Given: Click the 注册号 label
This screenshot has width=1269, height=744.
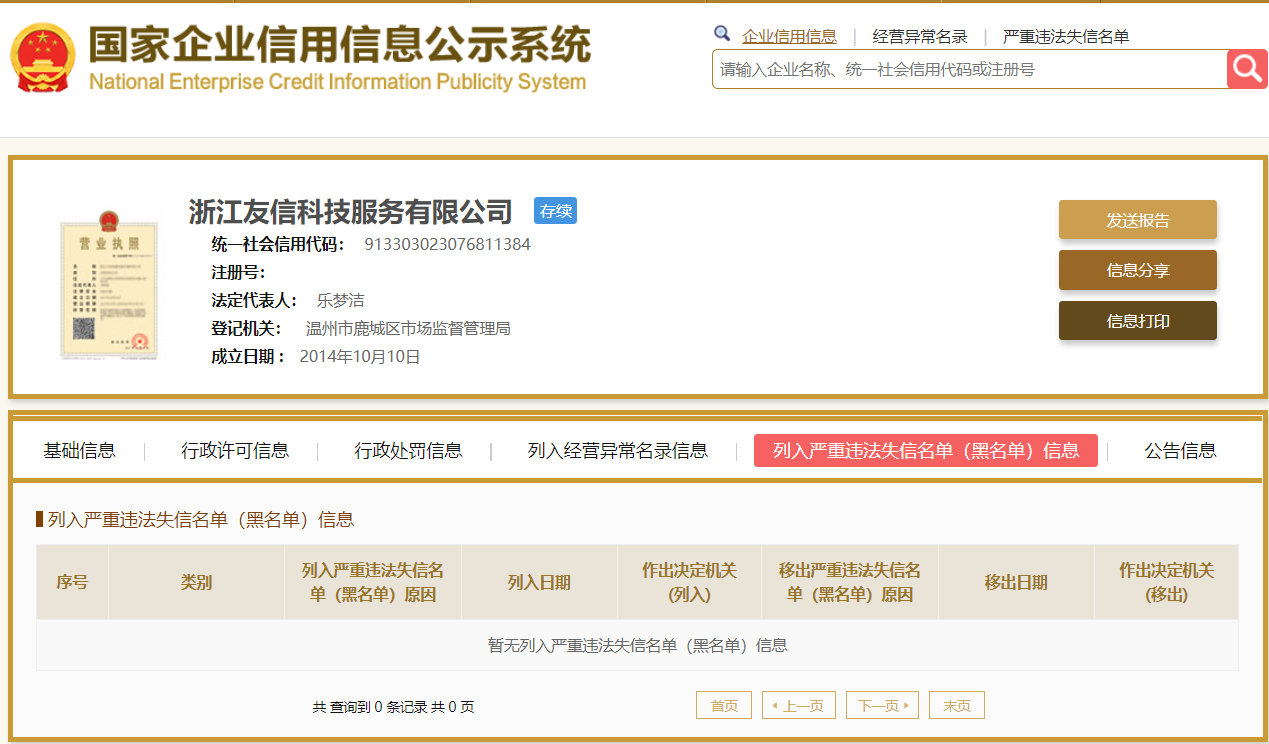Looking at the screenshot, I should coord(238,272).
